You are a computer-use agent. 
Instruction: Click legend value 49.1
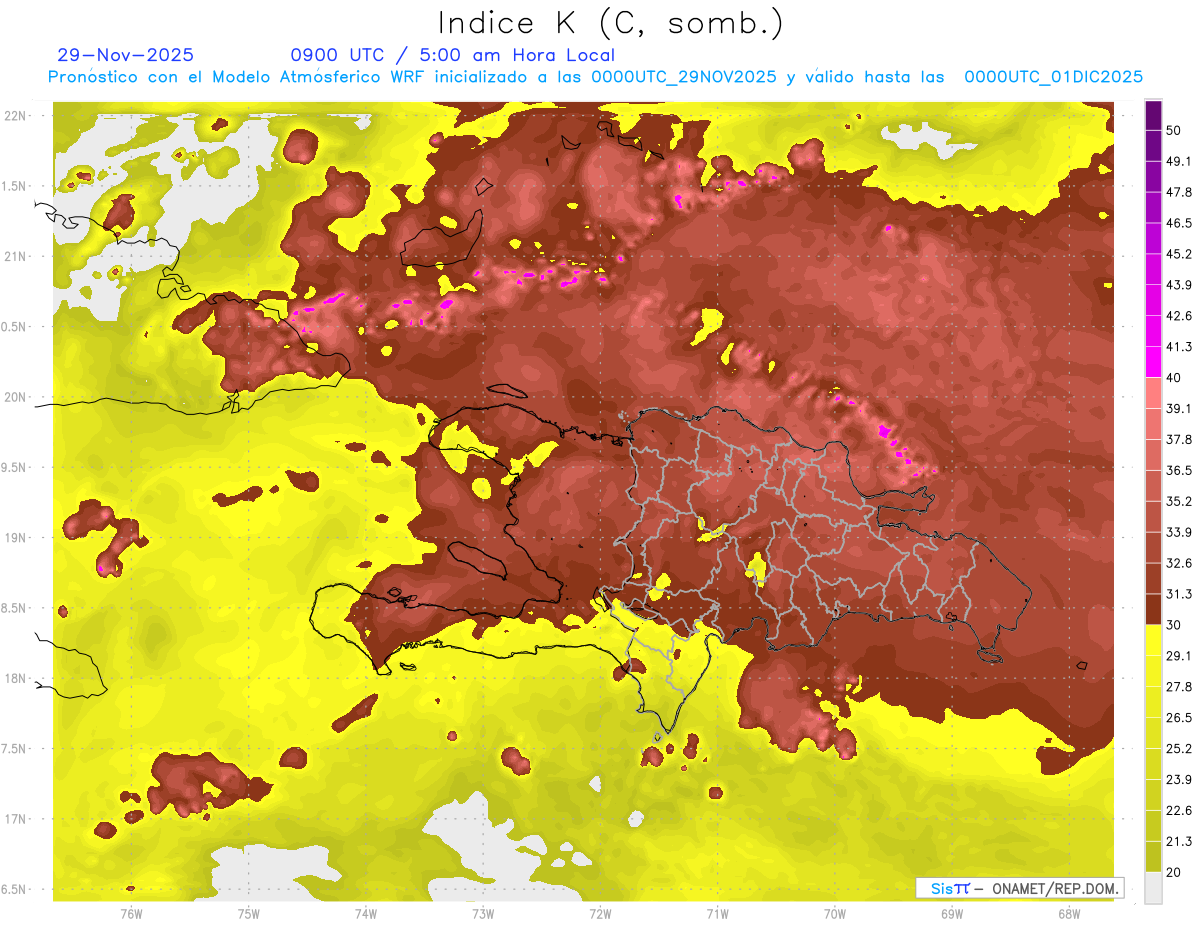1179,161
